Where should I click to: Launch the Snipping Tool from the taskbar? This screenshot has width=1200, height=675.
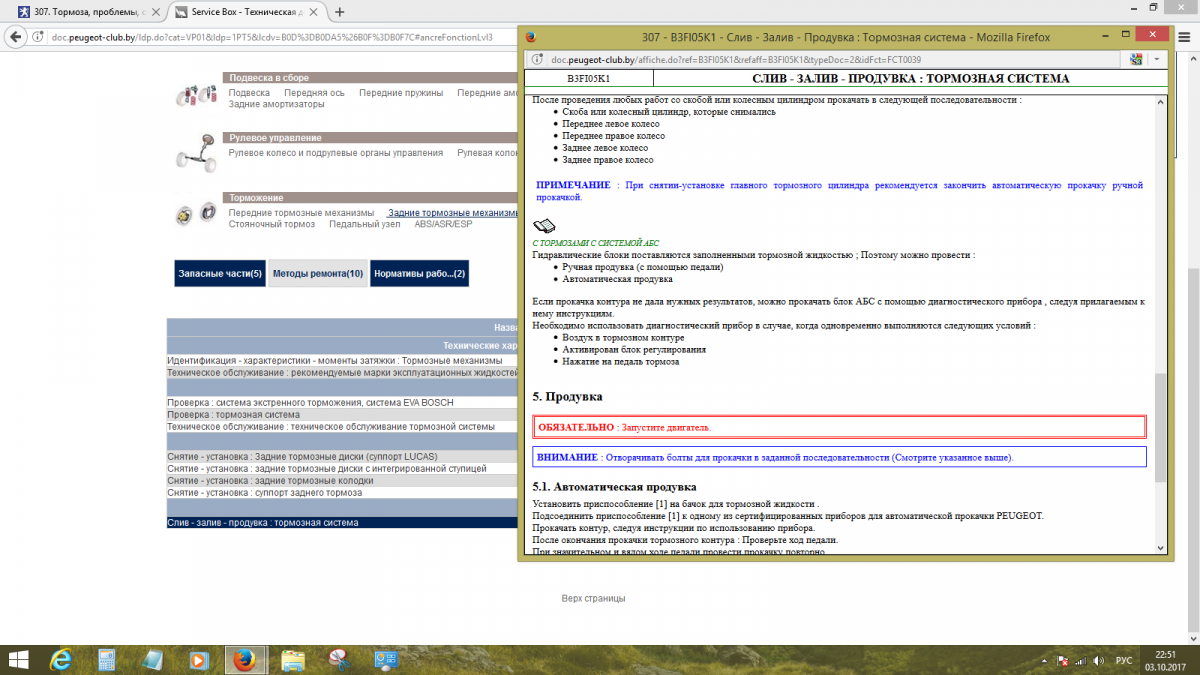click(x=338, y=660)
